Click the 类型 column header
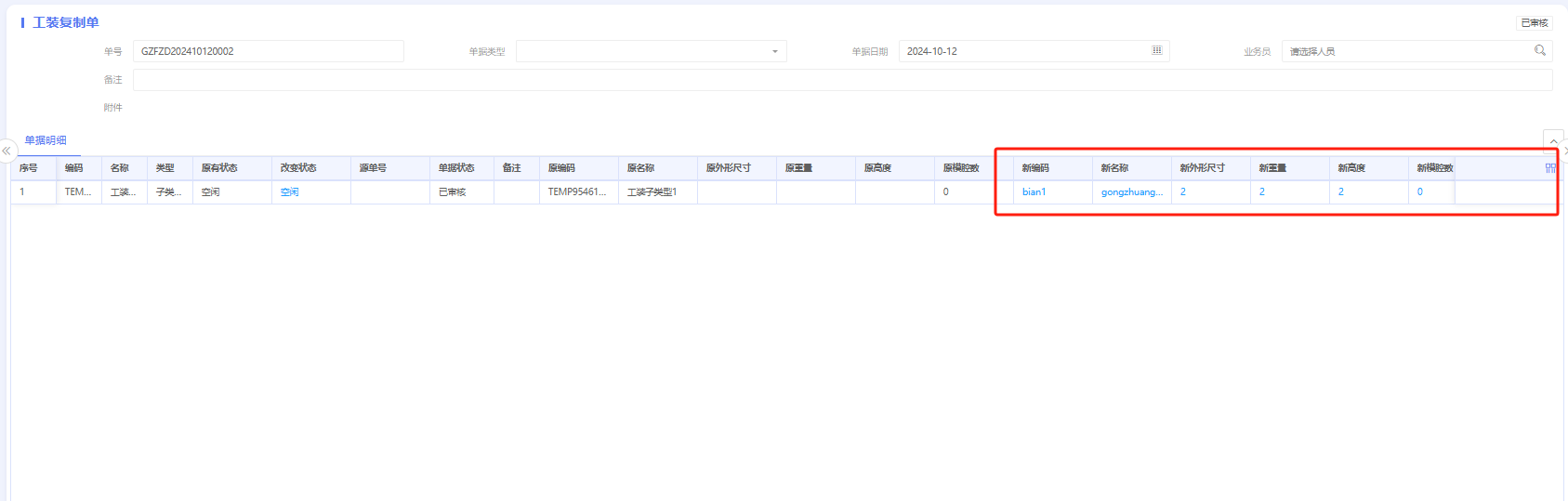 click(x=165, y=168)
